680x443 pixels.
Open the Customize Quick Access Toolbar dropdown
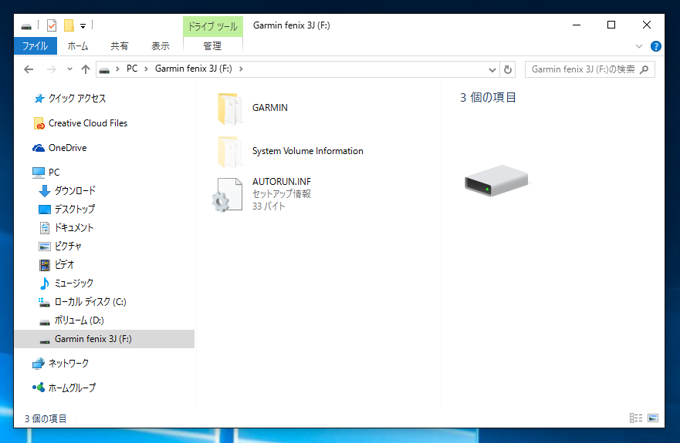click(83, 26)
